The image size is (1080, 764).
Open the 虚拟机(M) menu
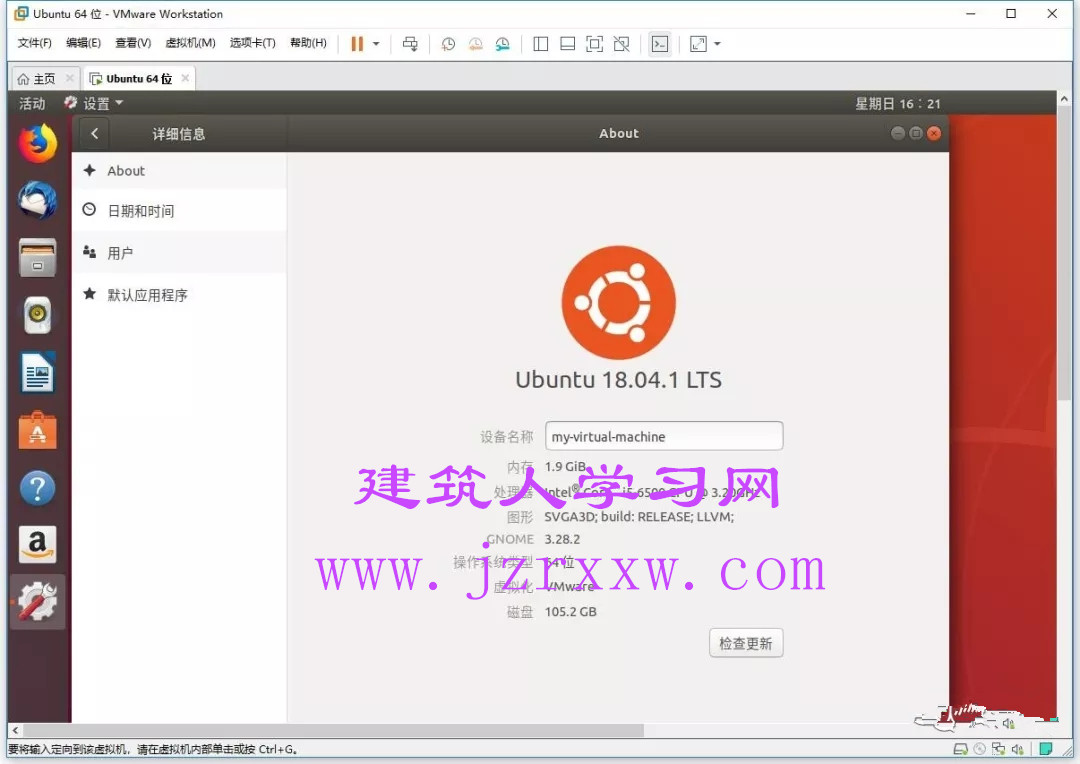[x=190, y=43]
